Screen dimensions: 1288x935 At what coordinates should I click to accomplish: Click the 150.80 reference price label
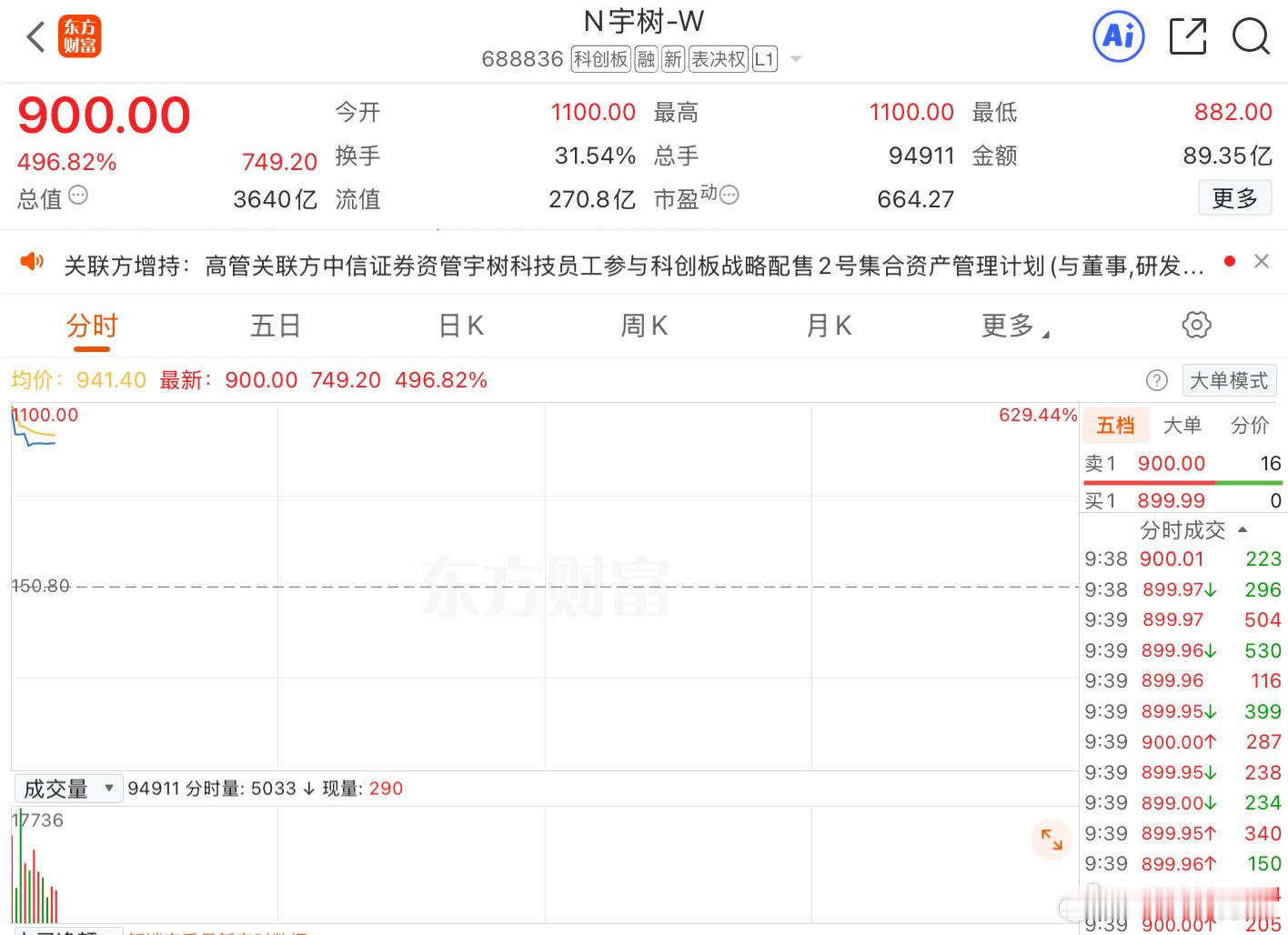pos(41,586)
